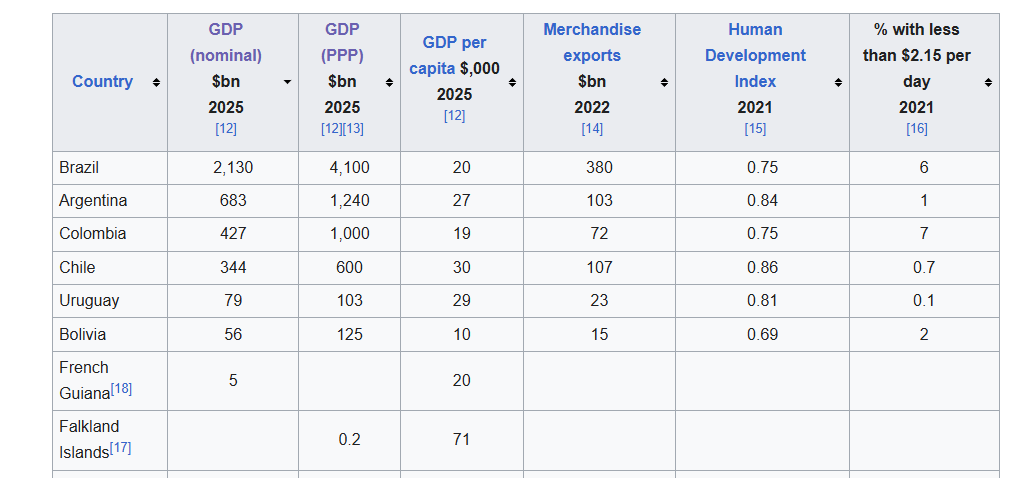1016x478 pixels.
Task: Sort the table by GDP per capita
Action: 512,82
